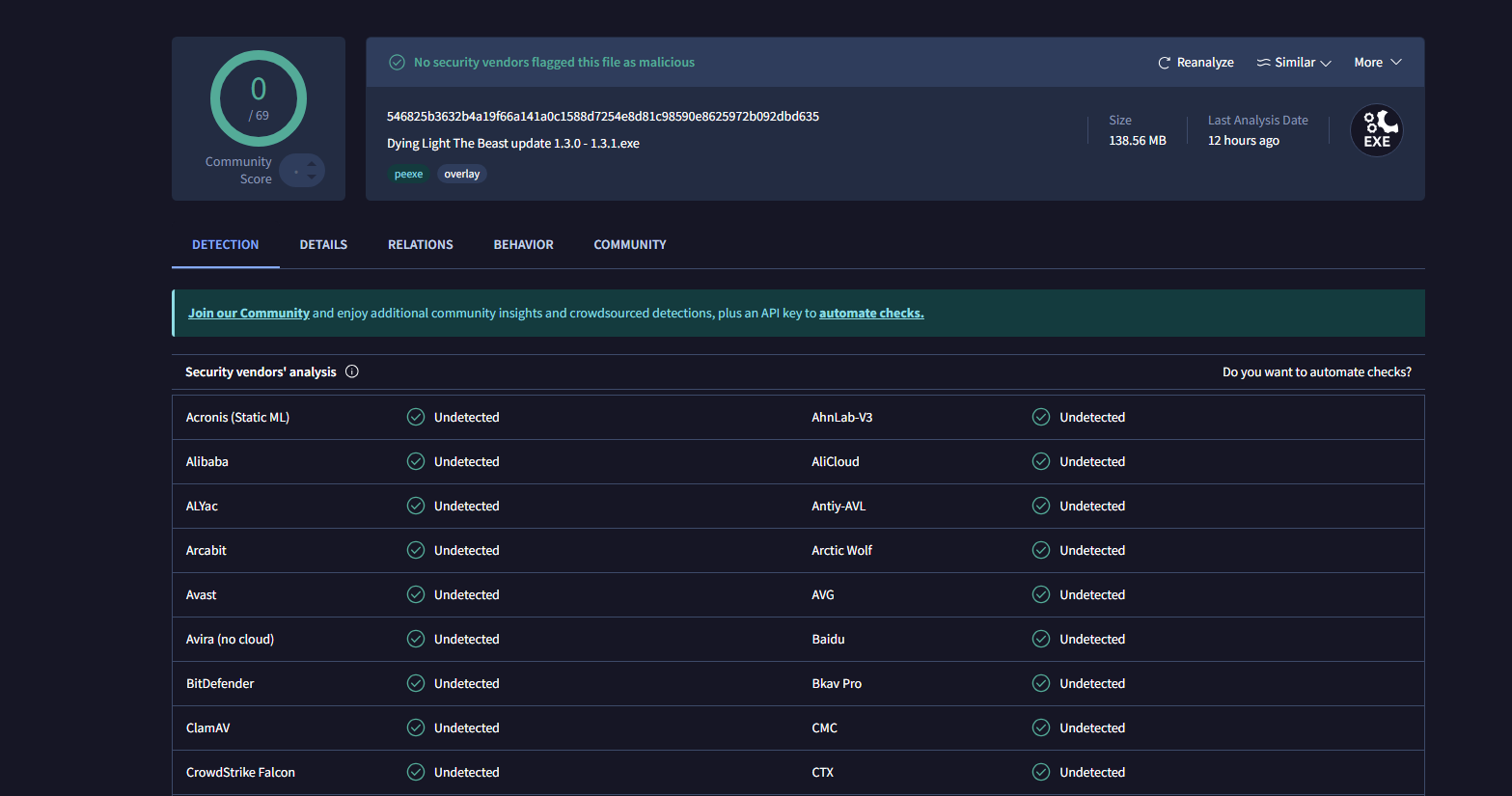Open the Relations tab
1512x796 pixels.
click(x=421, y=245)
